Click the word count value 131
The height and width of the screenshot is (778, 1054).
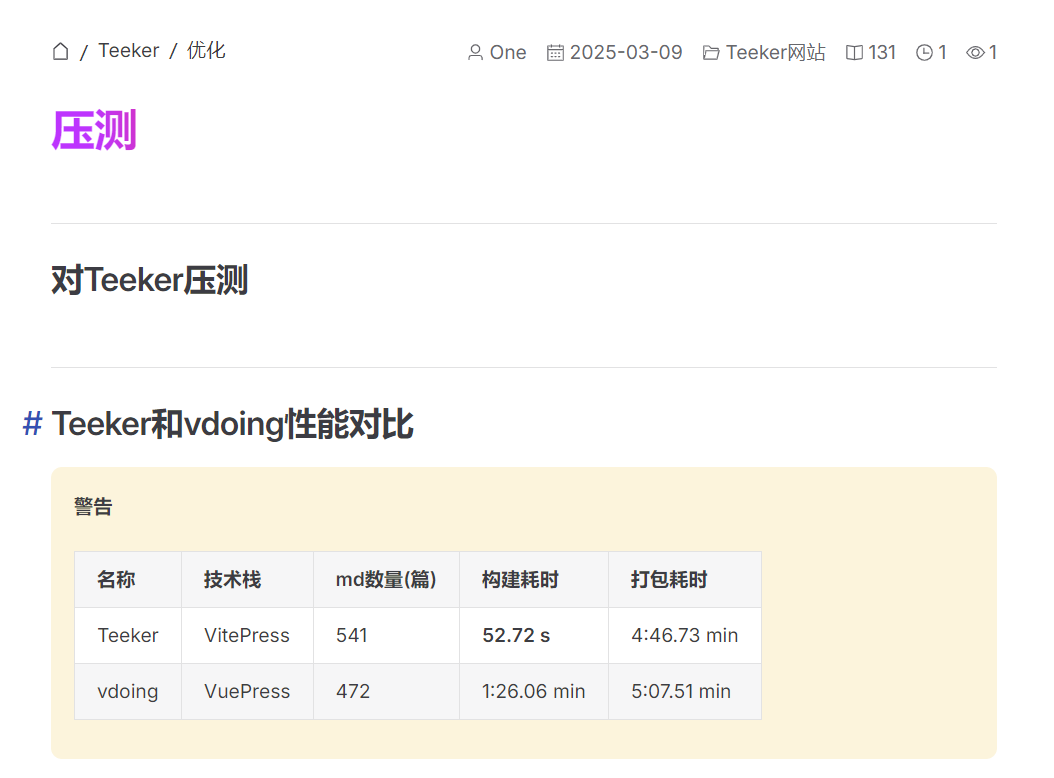tap(882, 52)
